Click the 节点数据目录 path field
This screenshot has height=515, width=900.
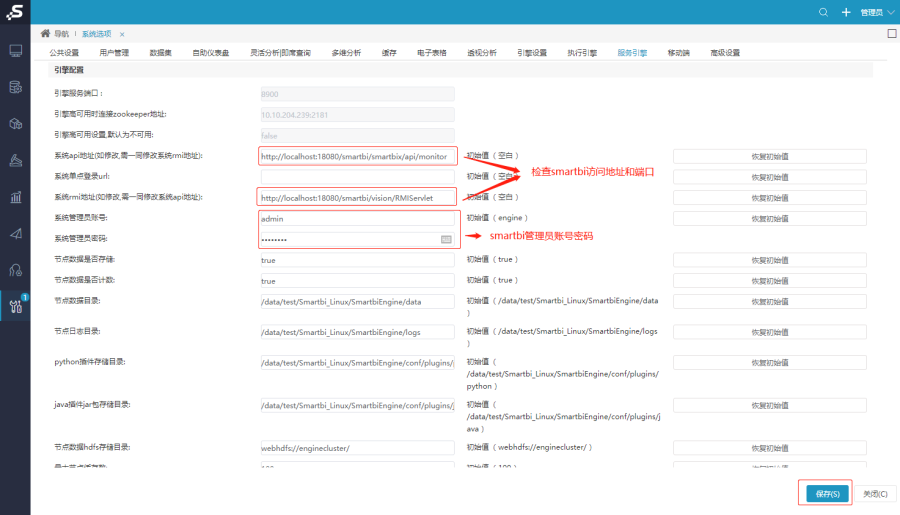(x=358, y=301)
